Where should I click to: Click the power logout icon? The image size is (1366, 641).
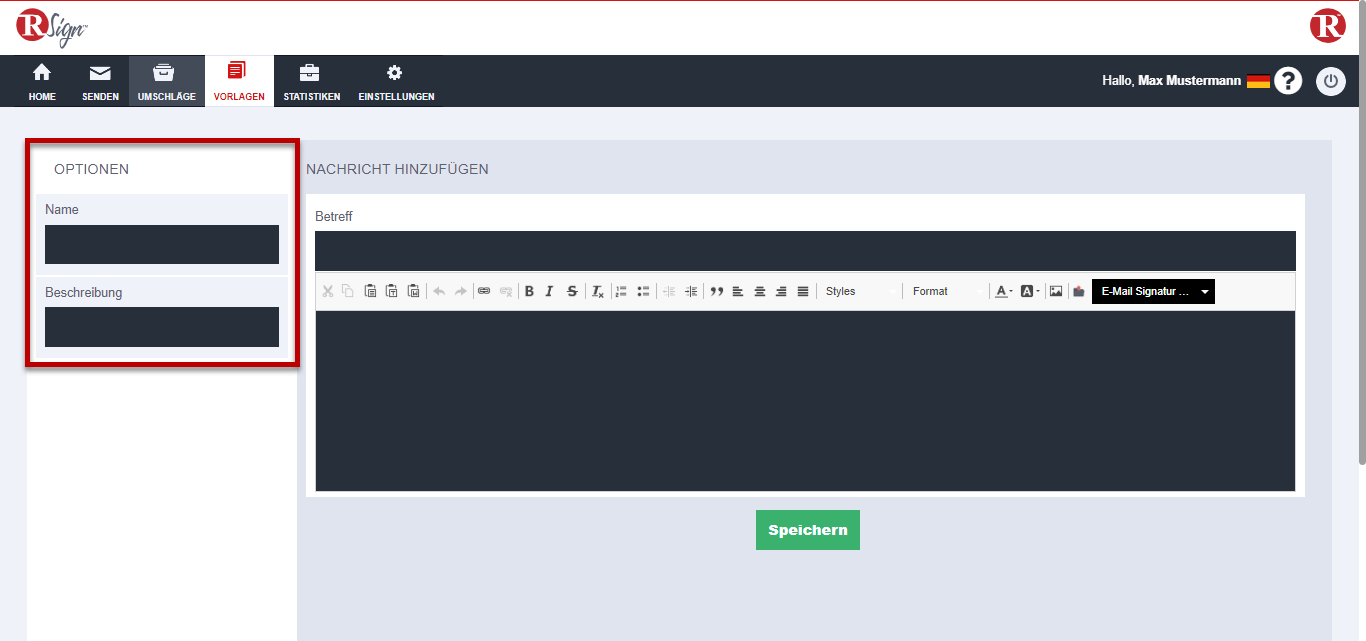tap(1331, 81)
